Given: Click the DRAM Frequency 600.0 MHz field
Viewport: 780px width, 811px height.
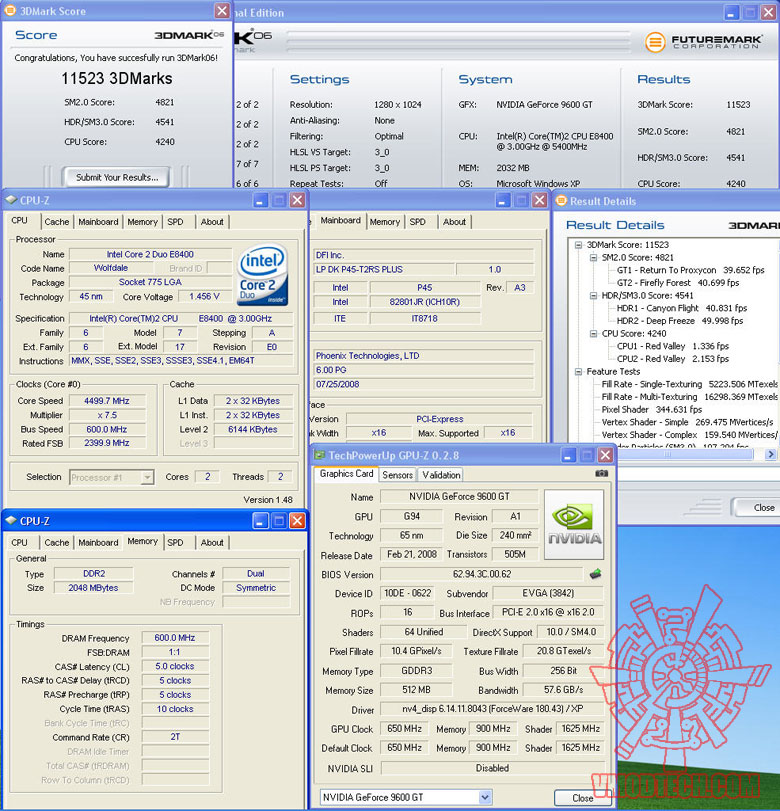Looking at the screenshot, I should (x=175, y=638).
